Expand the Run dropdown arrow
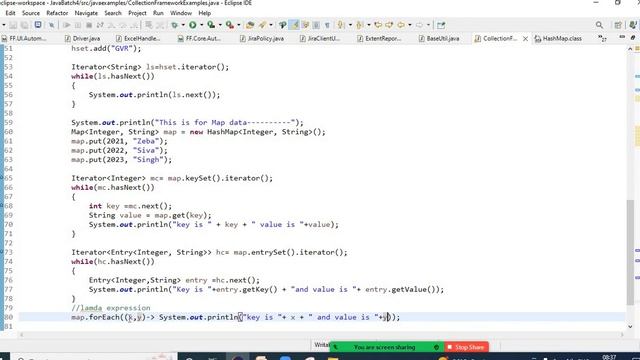Screen dimensions: 640x360 (201, 25)
